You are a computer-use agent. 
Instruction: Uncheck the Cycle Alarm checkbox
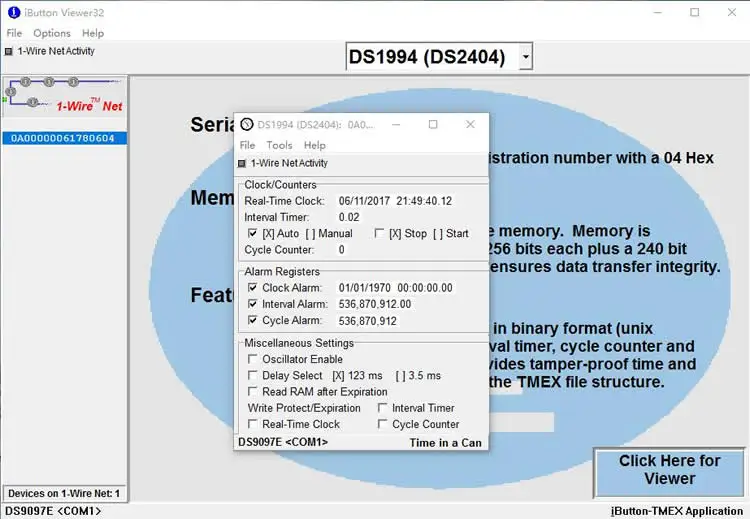[x=253, y=320]
